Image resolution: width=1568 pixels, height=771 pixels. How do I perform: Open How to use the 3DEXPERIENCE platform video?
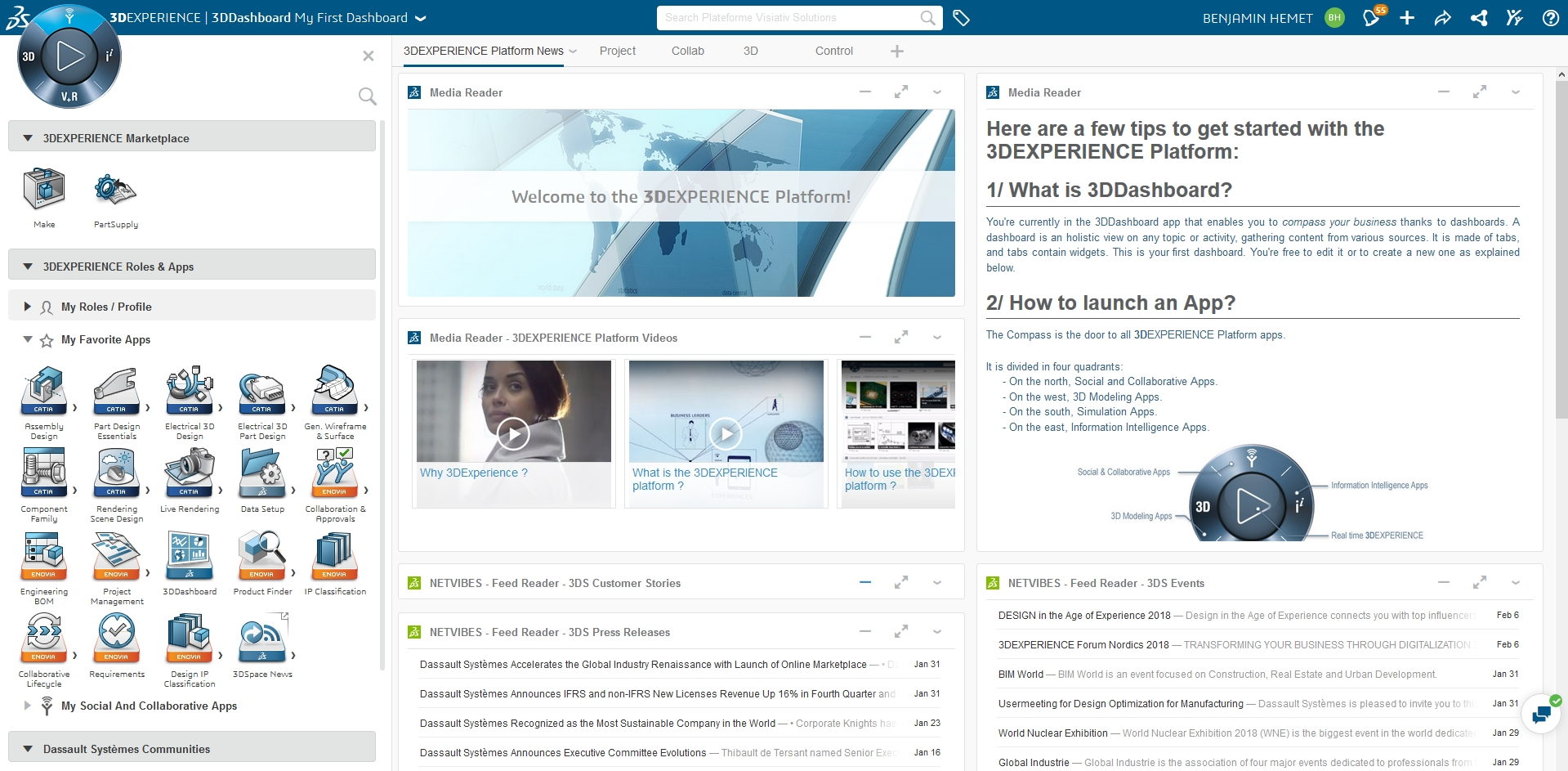point(899,434)
